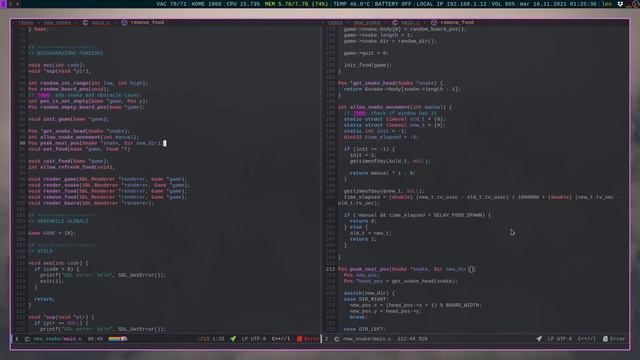Viewport: 640px width, 360px height.
Task: Open remove_food in the left pane breadcrumb
Action: tap(147, 22)
